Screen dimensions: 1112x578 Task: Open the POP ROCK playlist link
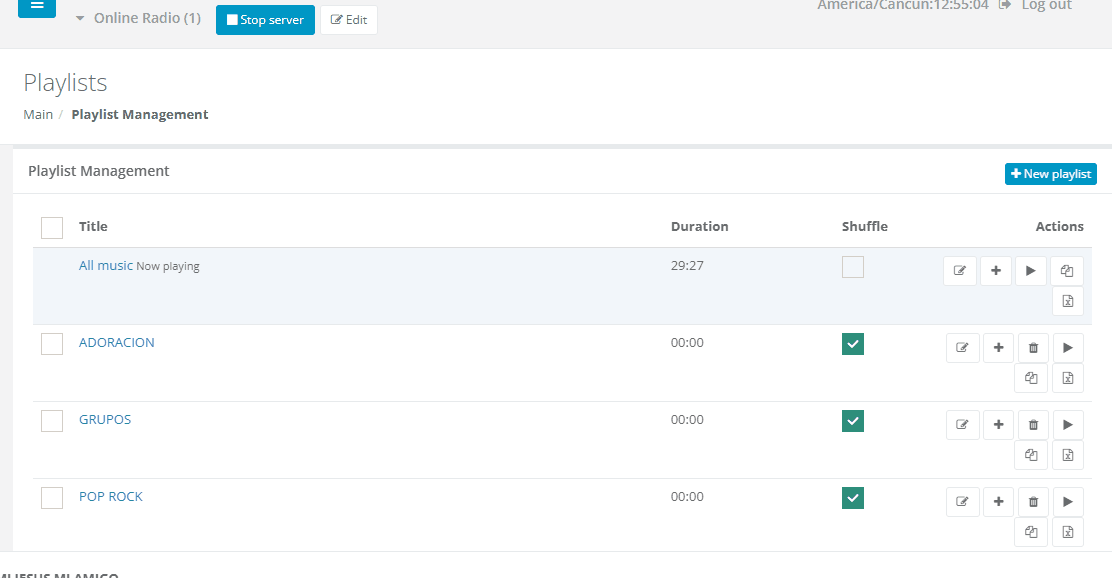111,496
